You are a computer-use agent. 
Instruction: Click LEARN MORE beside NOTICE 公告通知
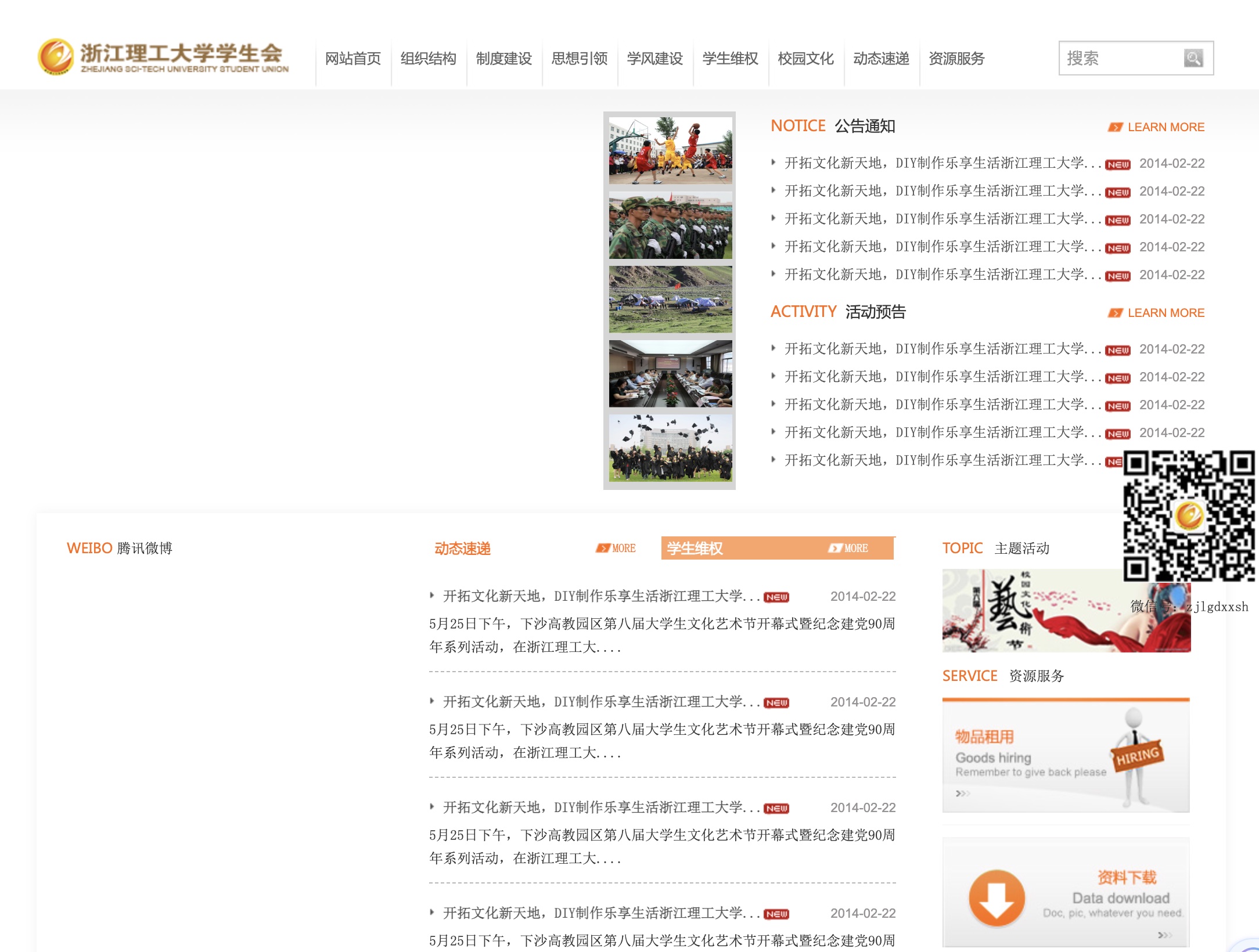pyautogui.click(x=1156, y=127)
